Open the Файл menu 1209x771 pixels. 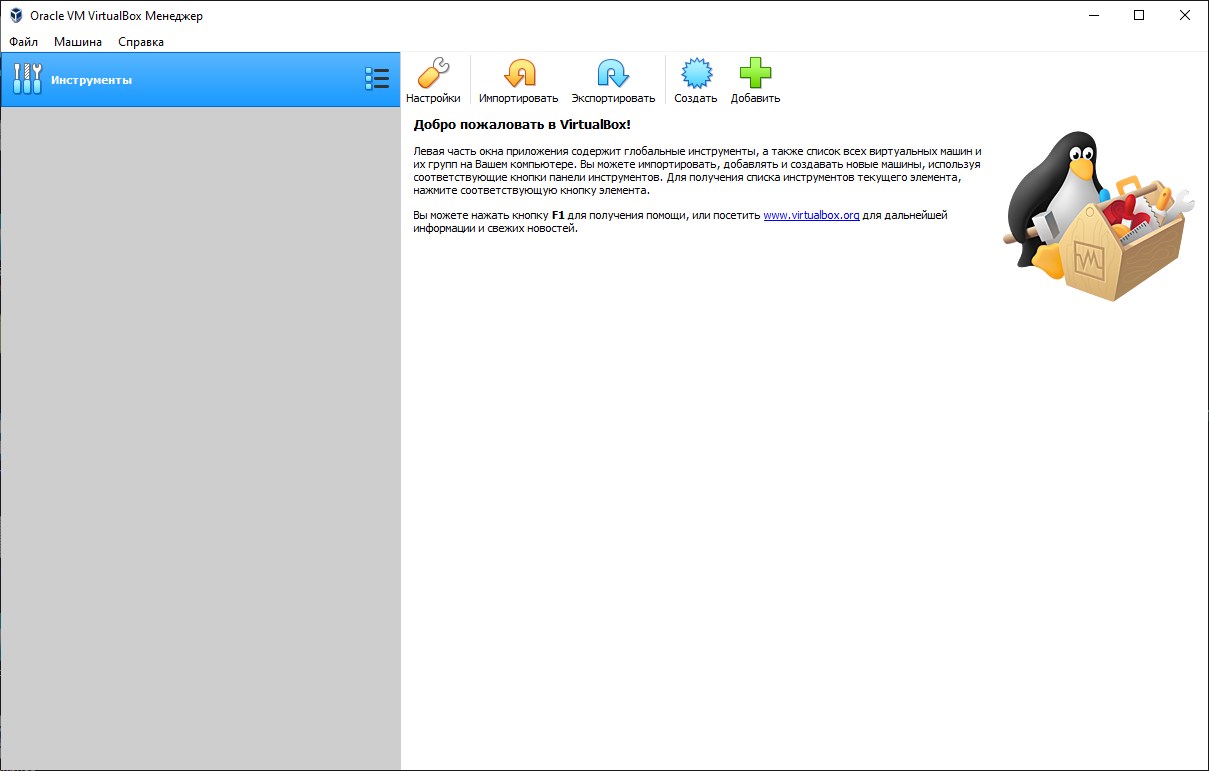[x=23, y=42]
